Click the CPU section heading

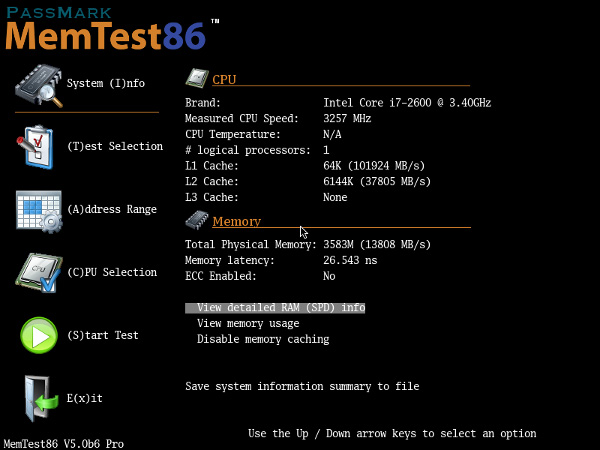[224, 80]
